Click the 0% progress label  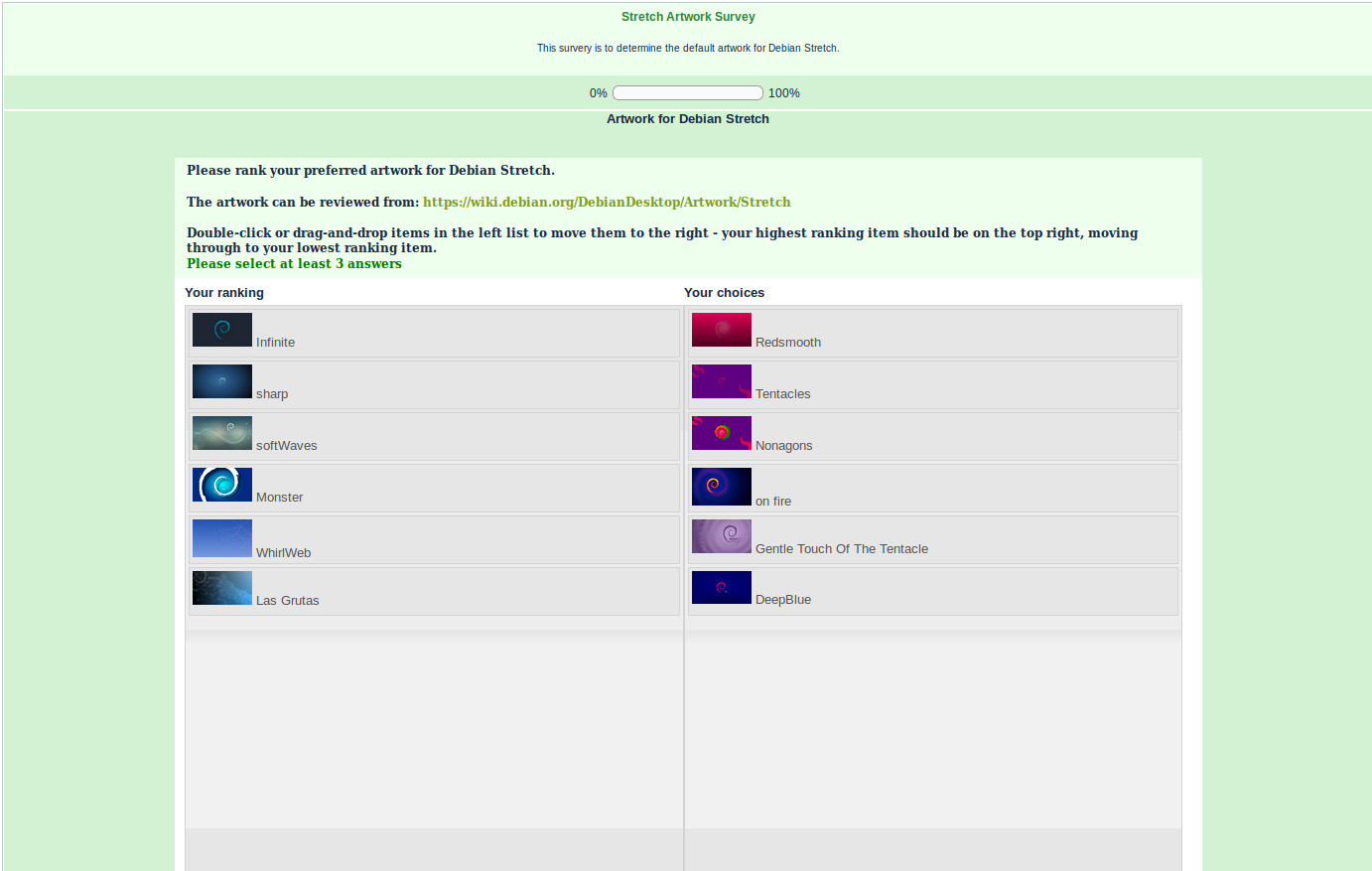599,93
